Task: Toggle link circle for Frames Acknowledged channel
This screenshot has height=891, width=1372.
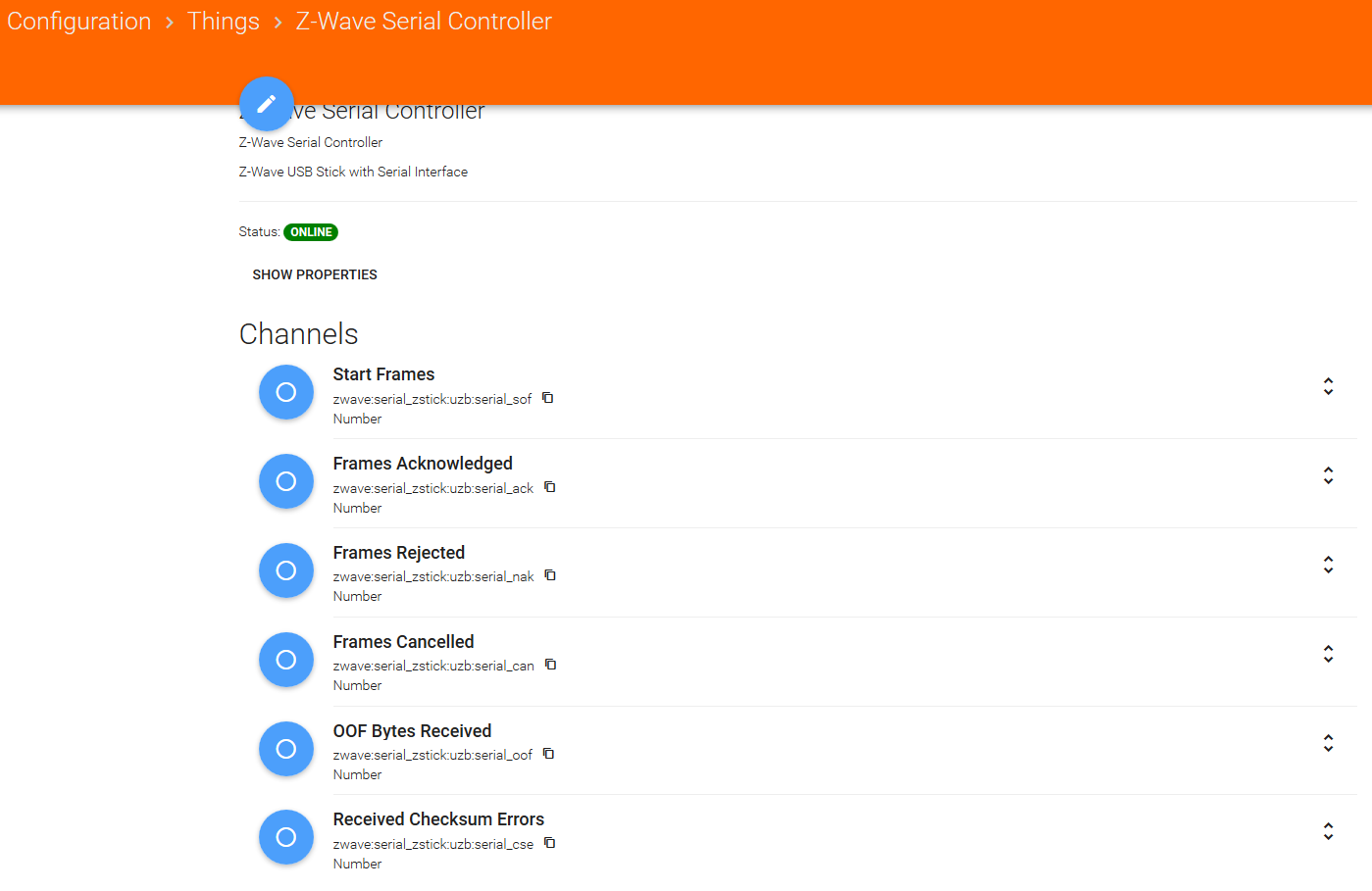Action: tap(286, 481)
